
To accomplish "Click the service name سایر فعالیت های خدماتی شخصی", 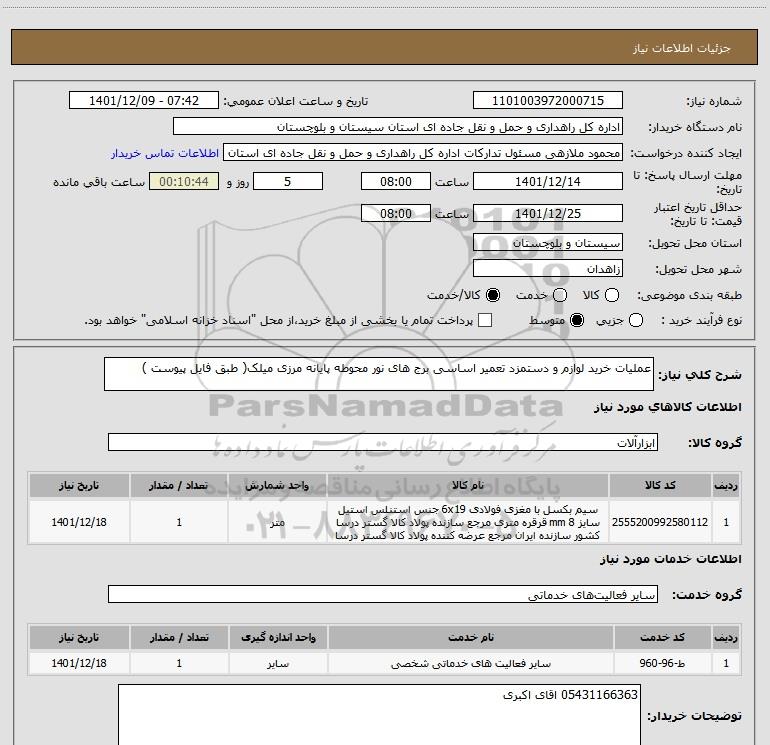I will point(470,663).
